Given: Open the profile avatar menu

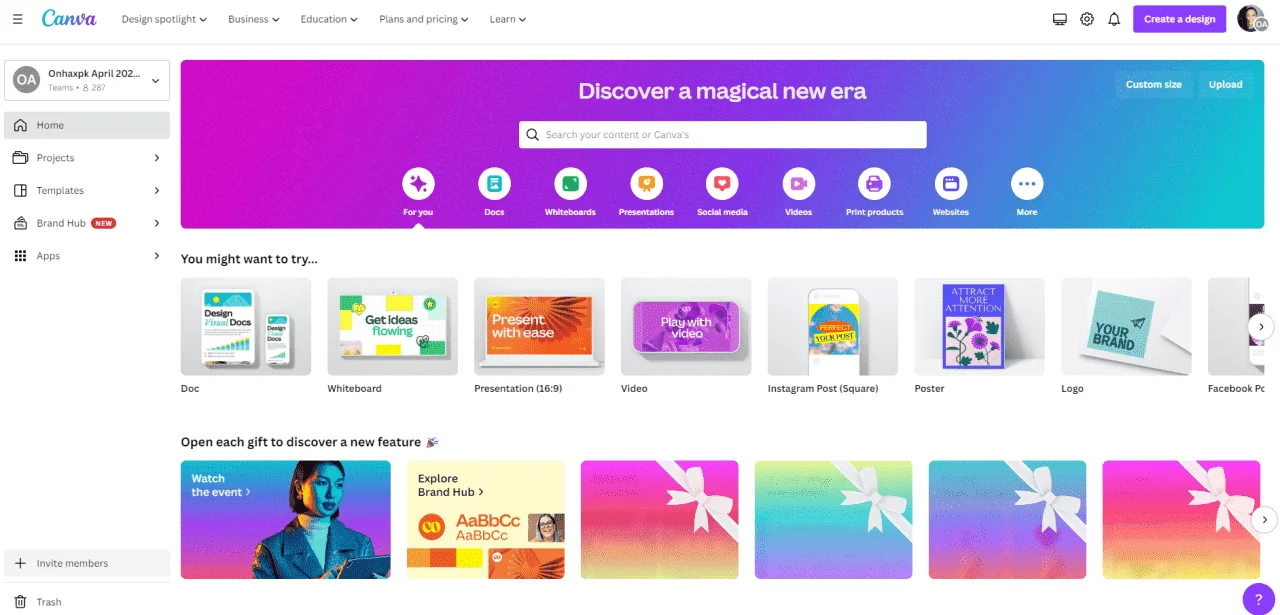Looking at the screenshot, I should pyautogui.click(x=1251, y=19).
